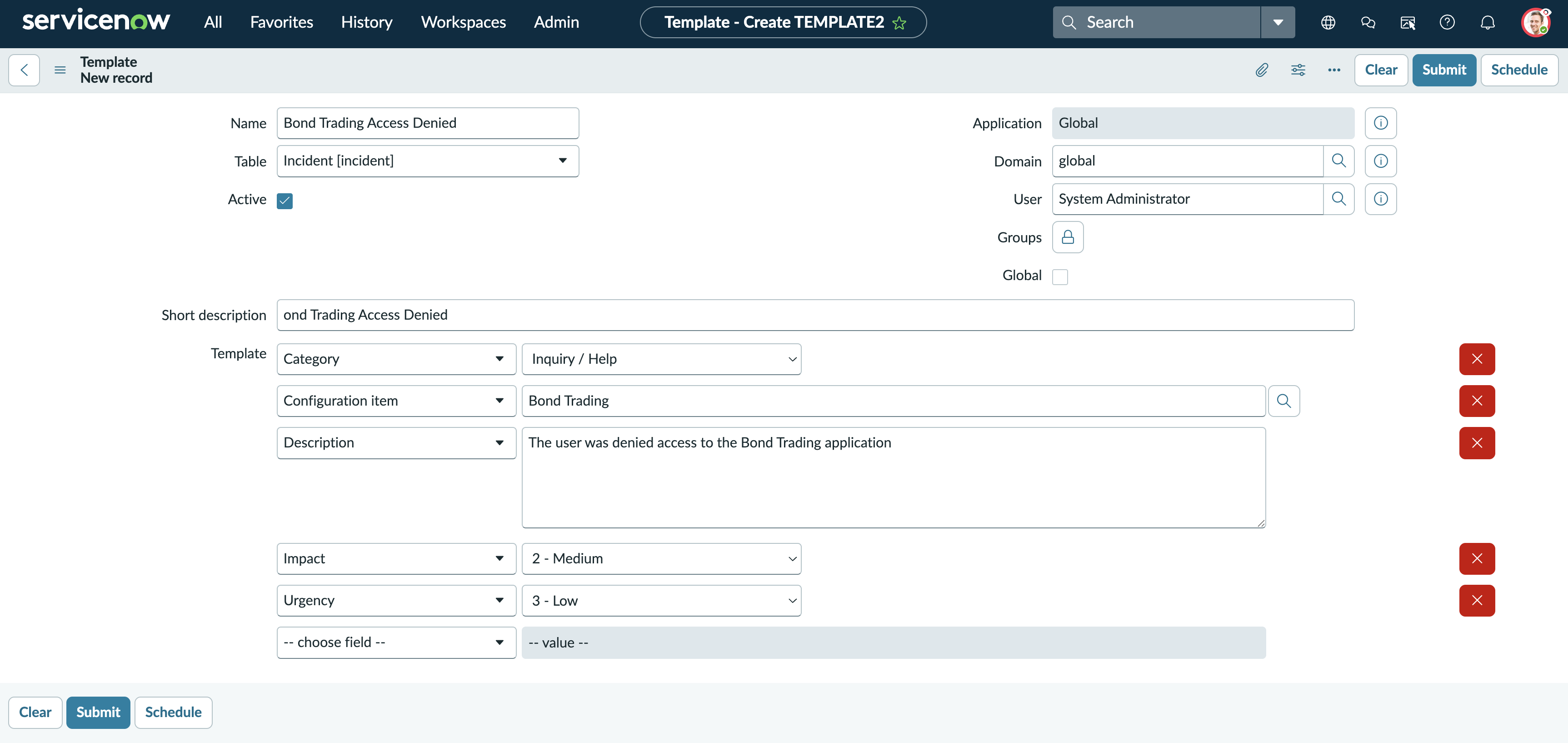The image size is (1568, 743).
Task: Click the User input System Administrator
Action: click(x=1187, y=199)
